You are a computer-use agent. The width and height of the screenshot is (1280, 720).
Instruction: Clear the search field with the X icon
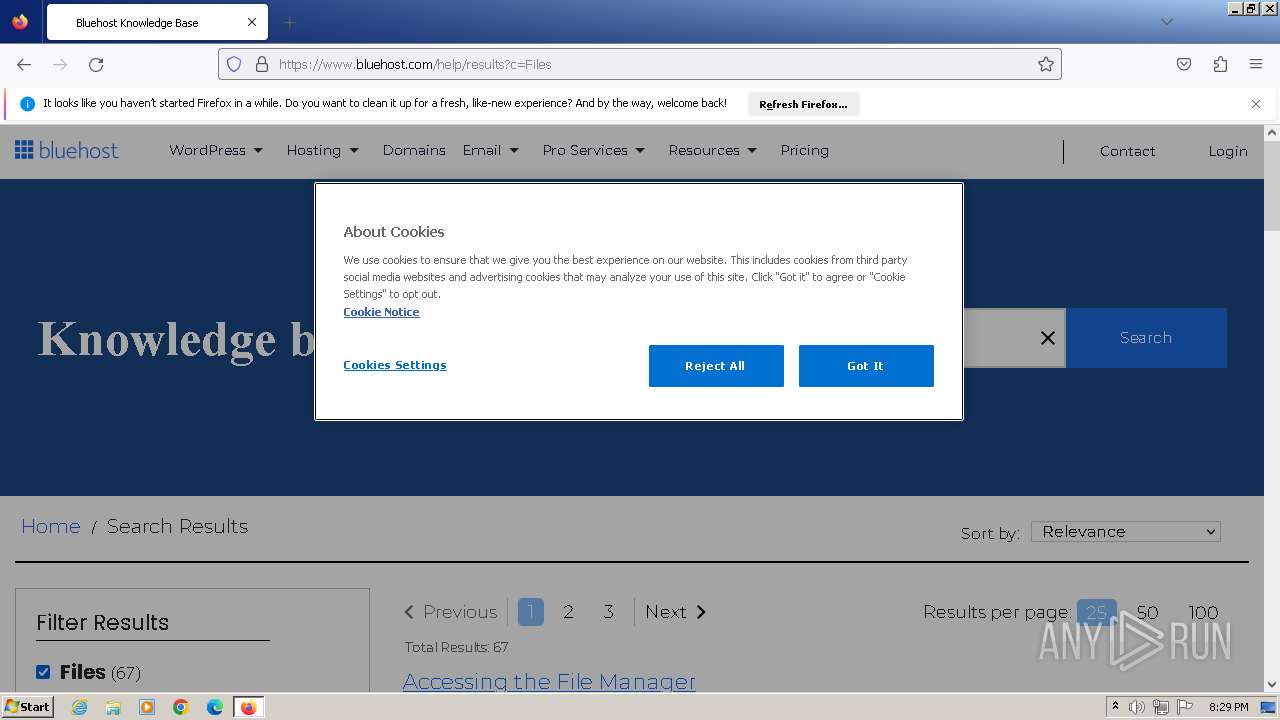click(x=1047, y=338)
